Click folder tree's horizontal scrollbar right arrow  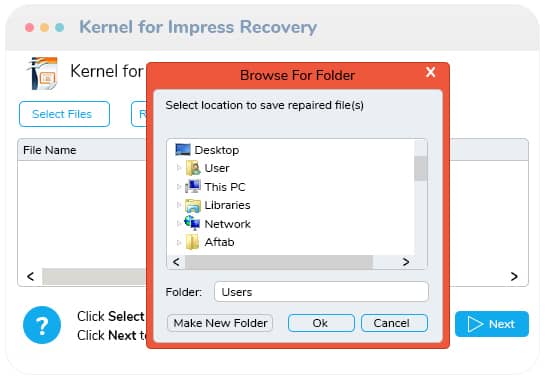pyautogui.click(x=405, y=262)
